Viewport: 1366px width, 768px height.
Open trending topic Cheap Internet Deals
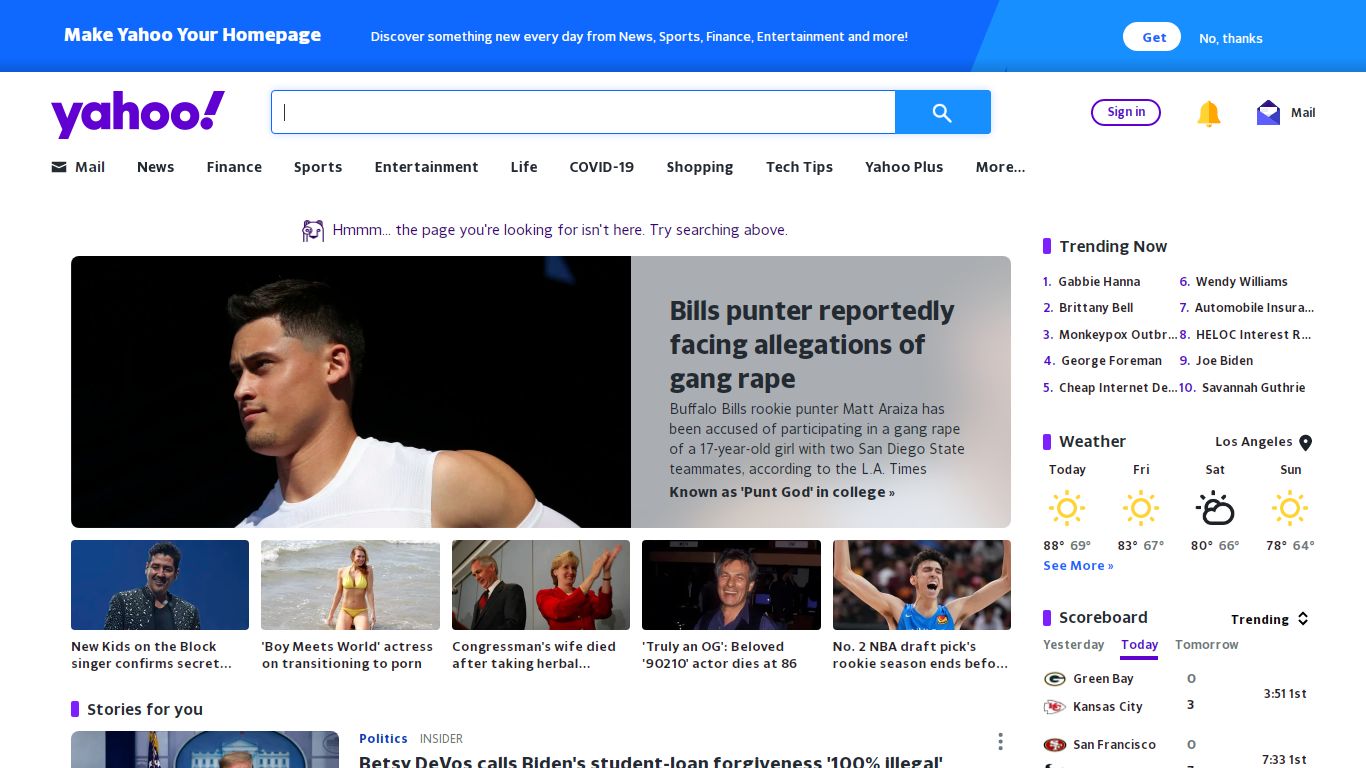point(1118,388)
